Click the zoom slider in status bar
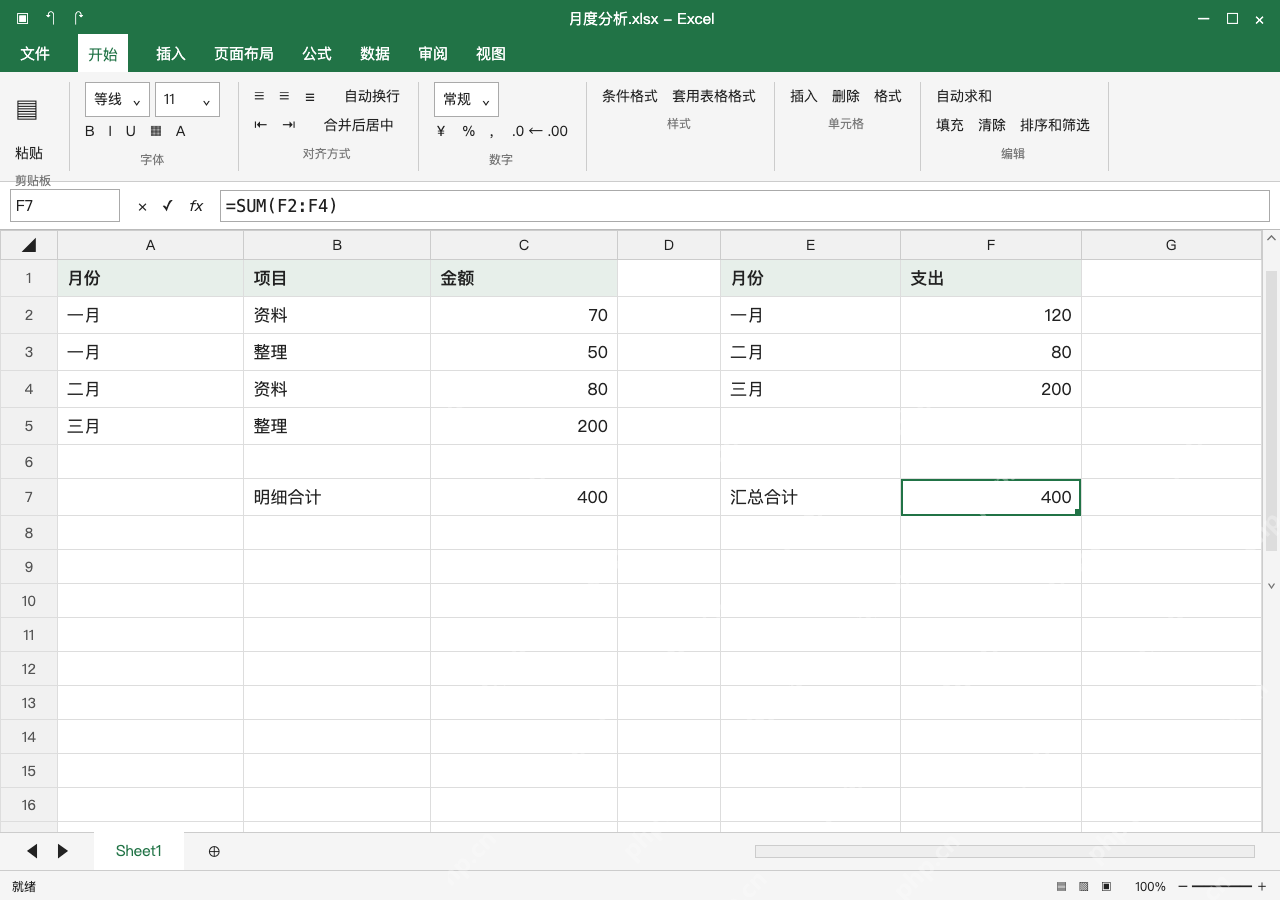1280x900 pixels. click(x=1222, y=886)
